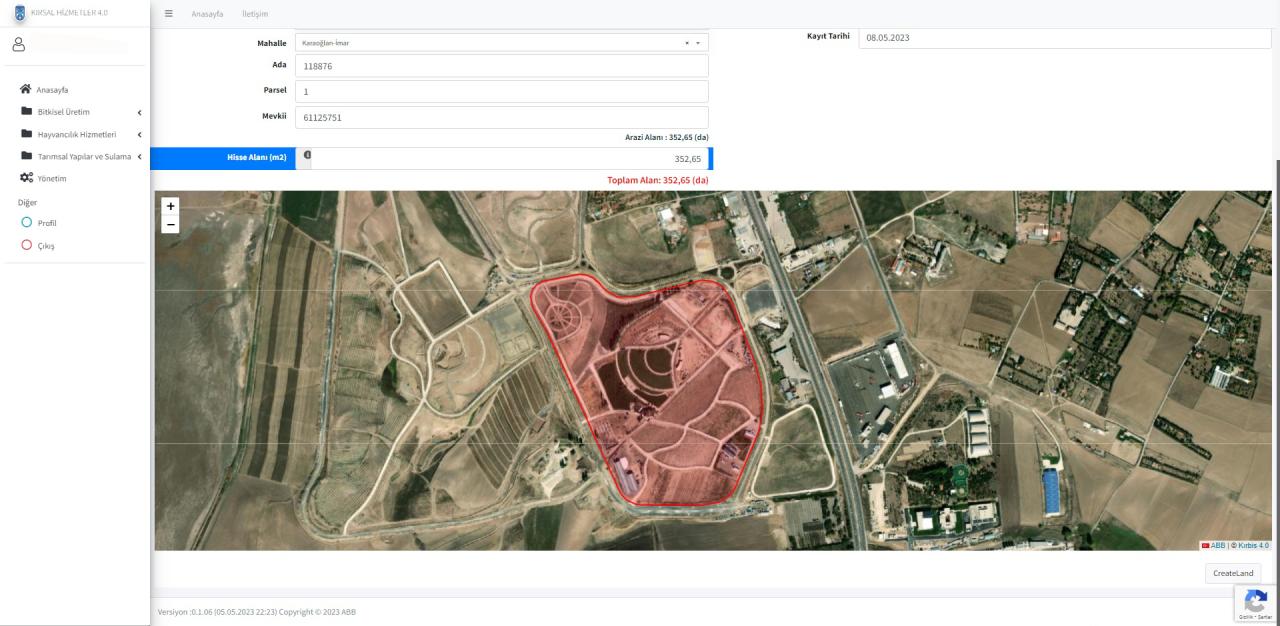Open Yönetim via the gears icon
The width and height of the screenshot is (1280, 626).
click(25, 178)
